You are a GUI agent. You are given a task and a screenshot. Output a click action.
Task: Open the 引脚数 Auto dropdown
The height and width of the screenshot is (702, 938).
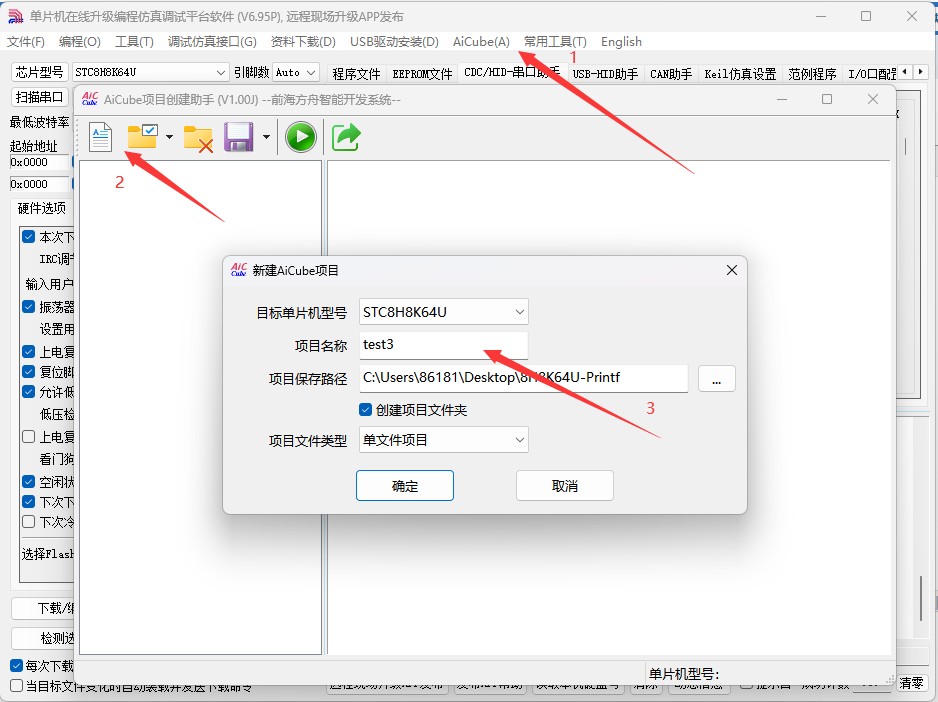point(296,72)
